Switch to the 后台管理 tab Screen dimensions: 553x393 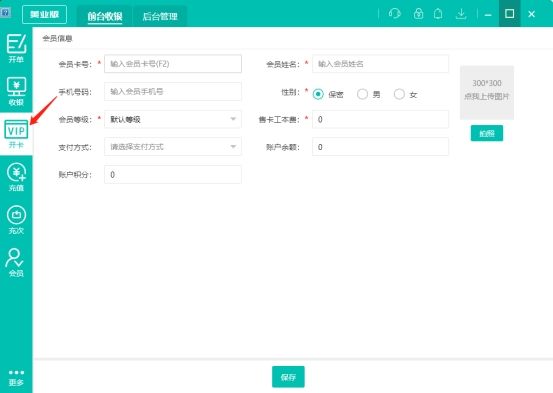[160, 16]
